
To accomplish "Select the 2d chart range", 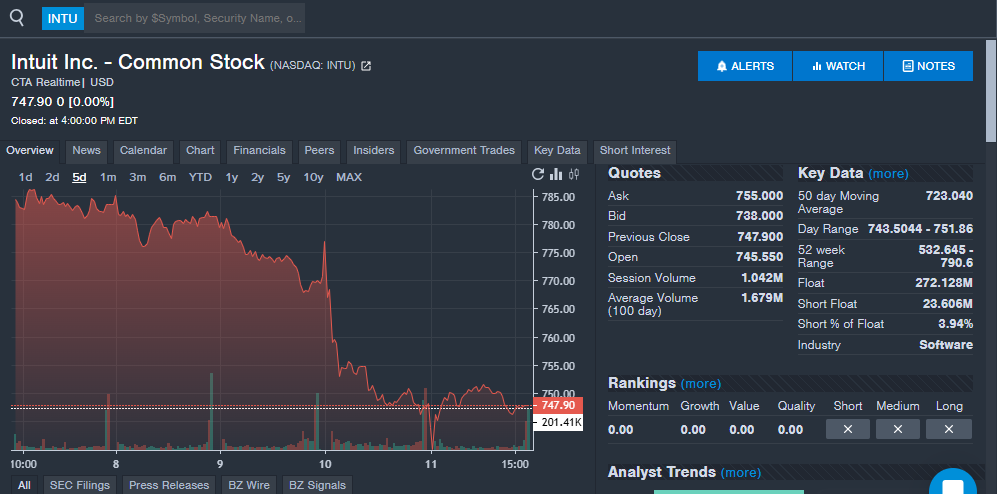I will [x=52, y=177].
